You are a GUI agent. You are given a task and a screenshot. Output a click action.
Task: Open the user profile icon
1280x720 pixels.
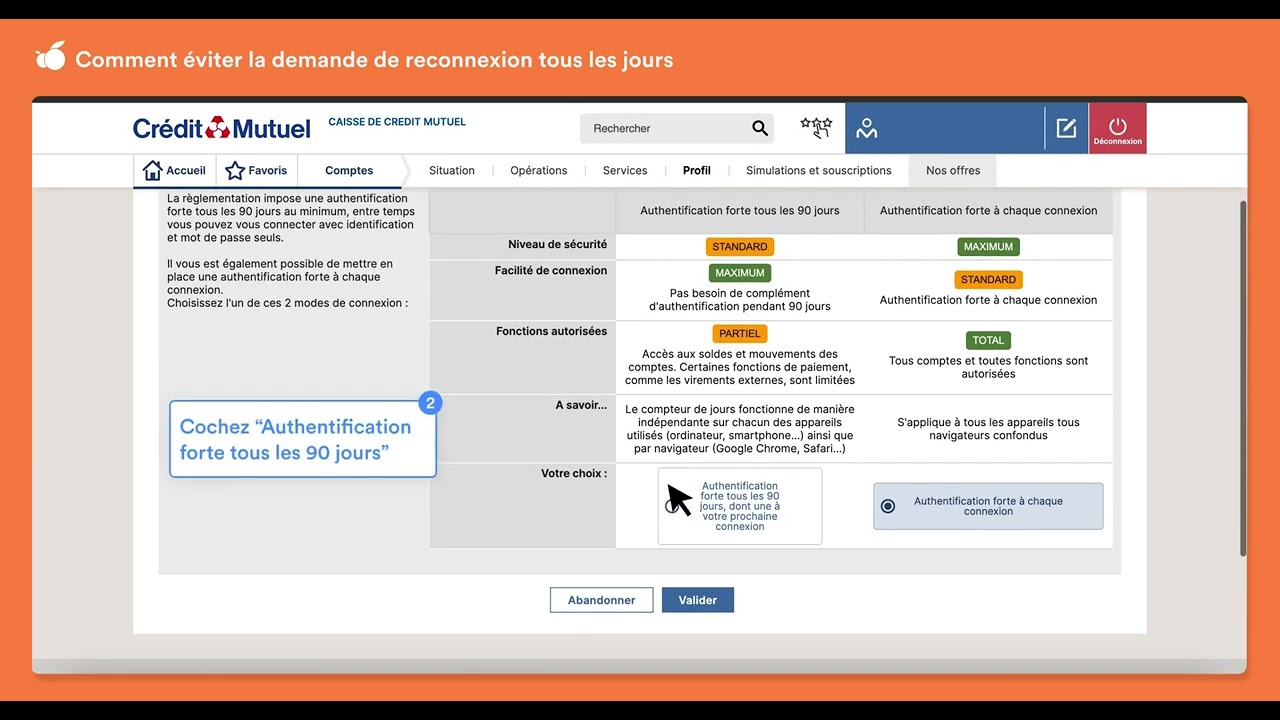(867, 128)
